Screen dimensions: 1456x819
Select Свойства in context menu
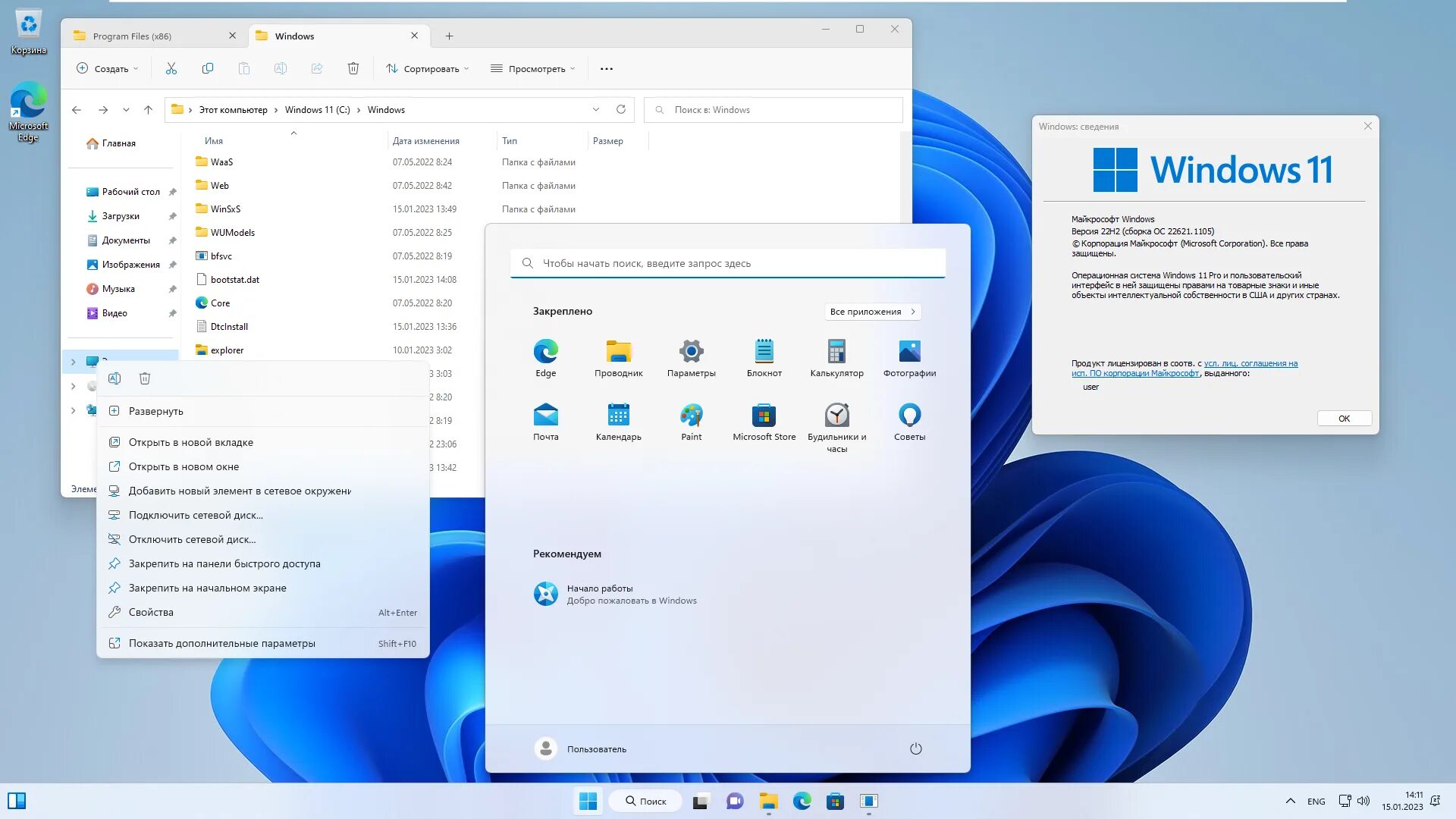click(151, 612)
